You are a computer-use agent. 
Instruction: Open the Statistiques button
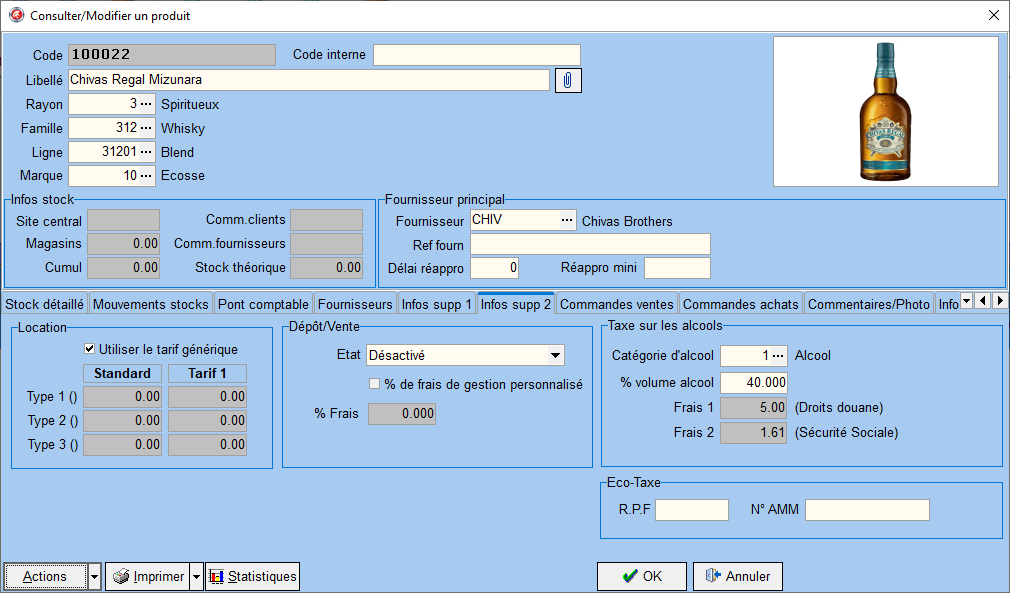(253, 577)
